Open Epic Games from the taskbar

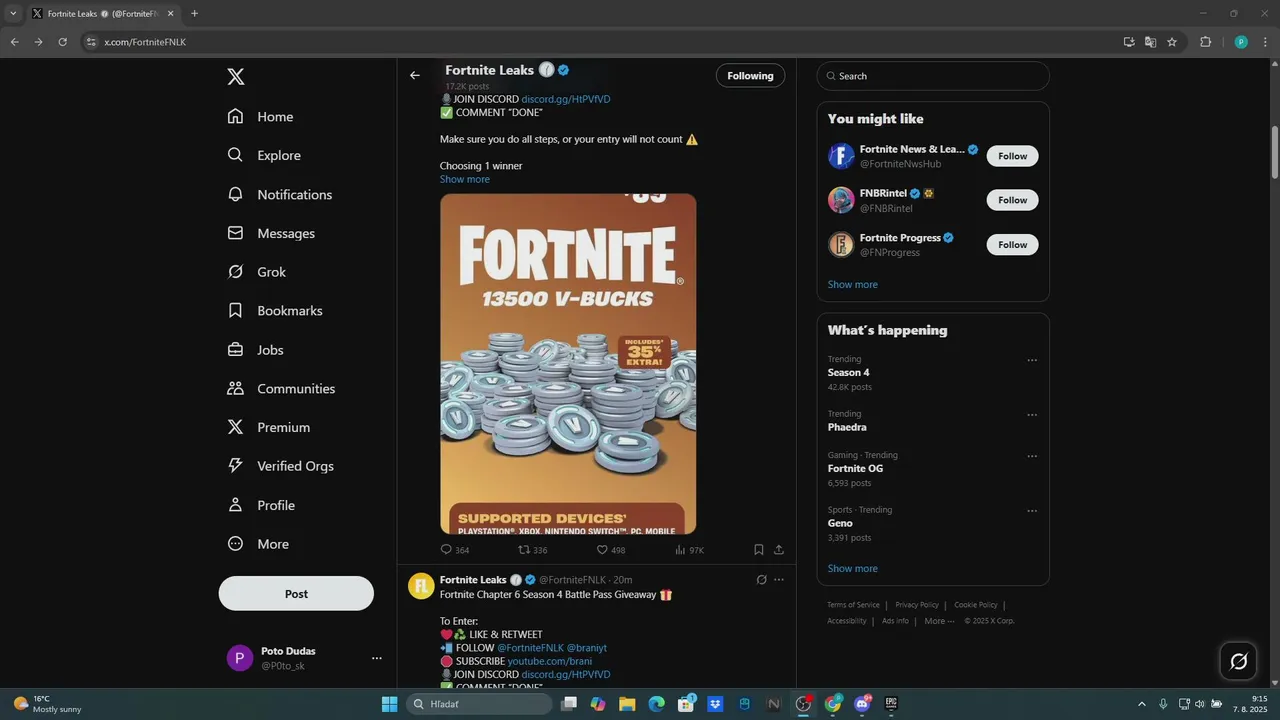tap(891, 704)
